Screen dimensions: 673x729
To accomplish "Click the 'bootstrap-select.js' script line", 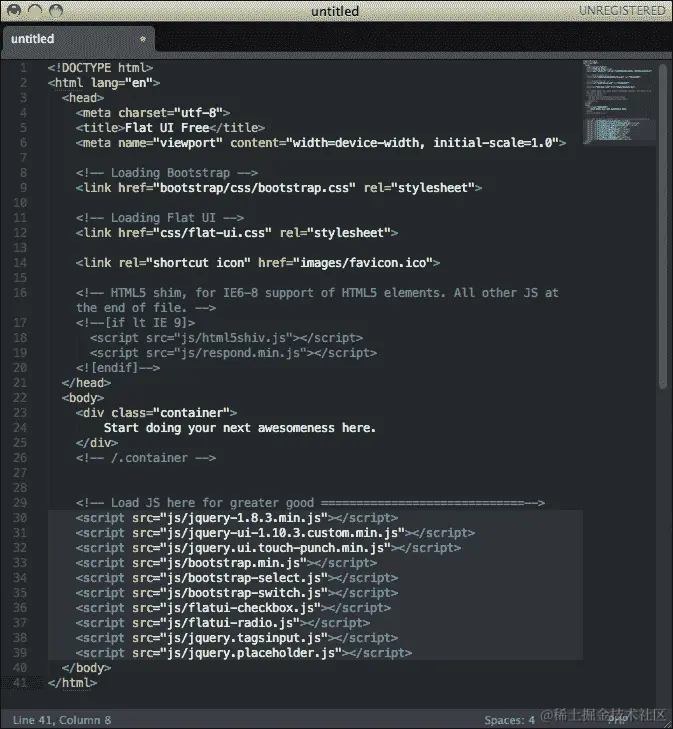I will tap(237, 578).
